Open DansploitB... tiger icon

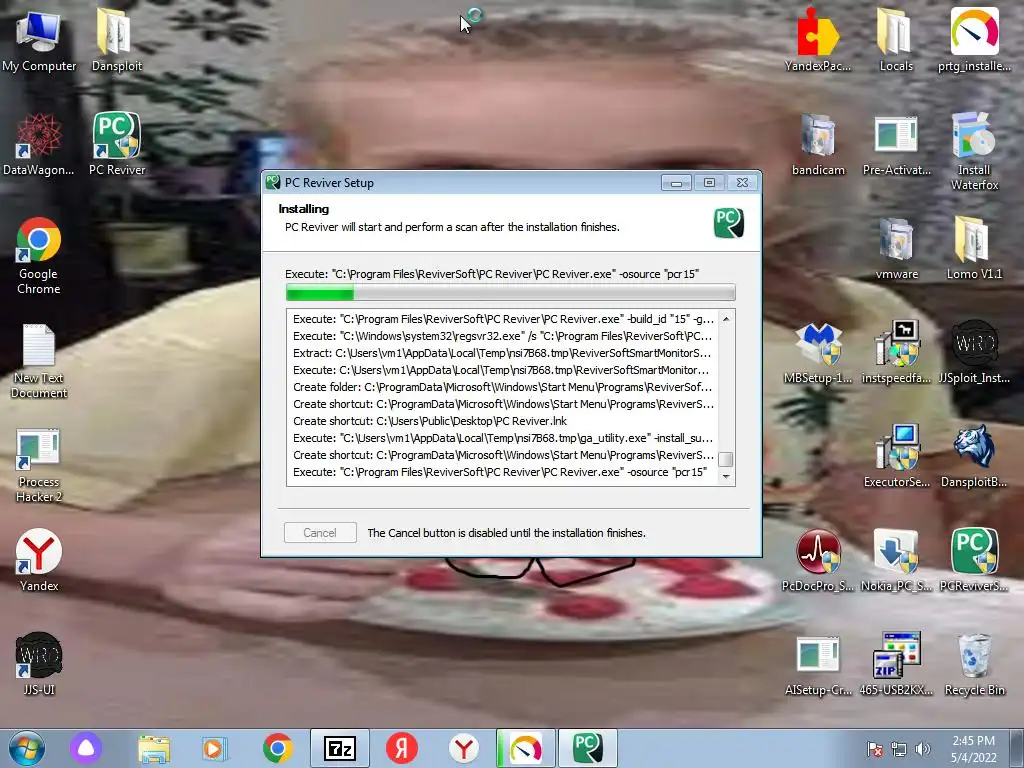coord(974,456)
